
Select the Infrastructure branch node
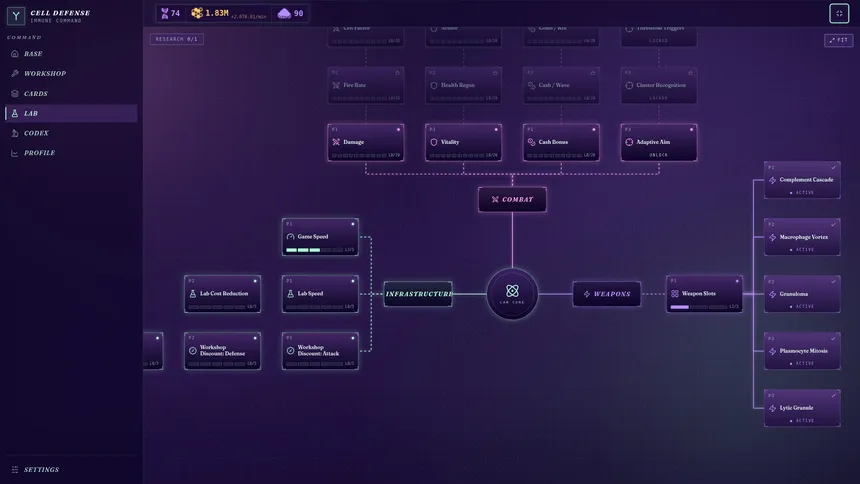click(x=418, y=294)
